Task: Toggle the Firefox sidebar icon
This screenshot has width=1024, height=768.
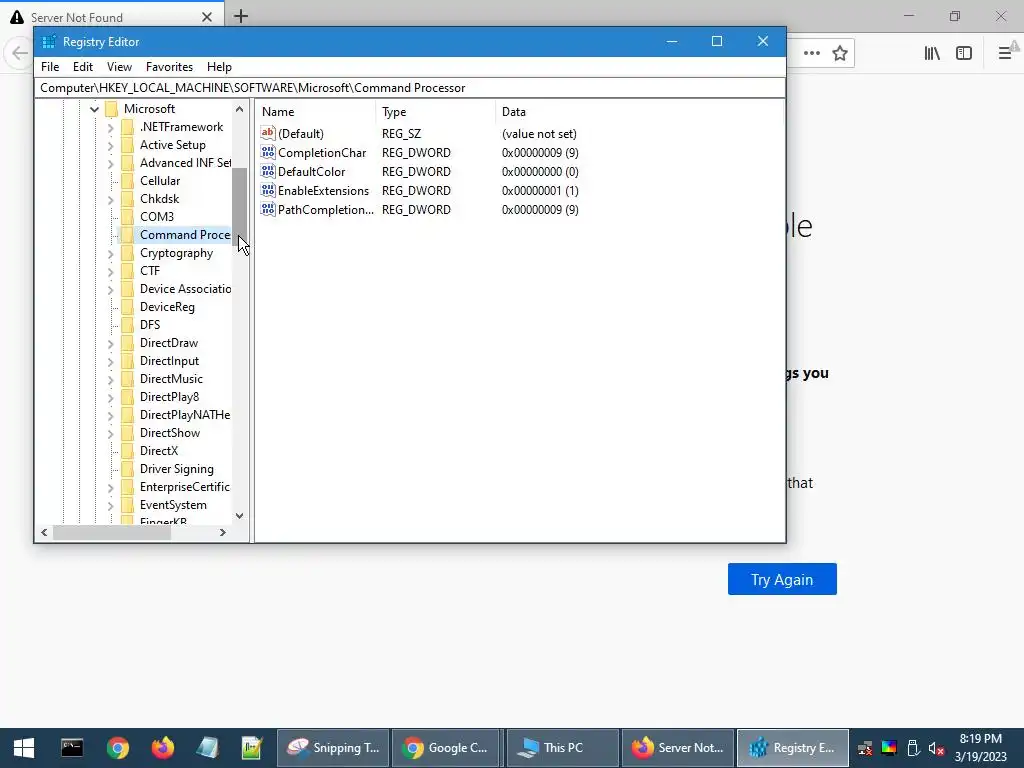Action: [964, 53]
